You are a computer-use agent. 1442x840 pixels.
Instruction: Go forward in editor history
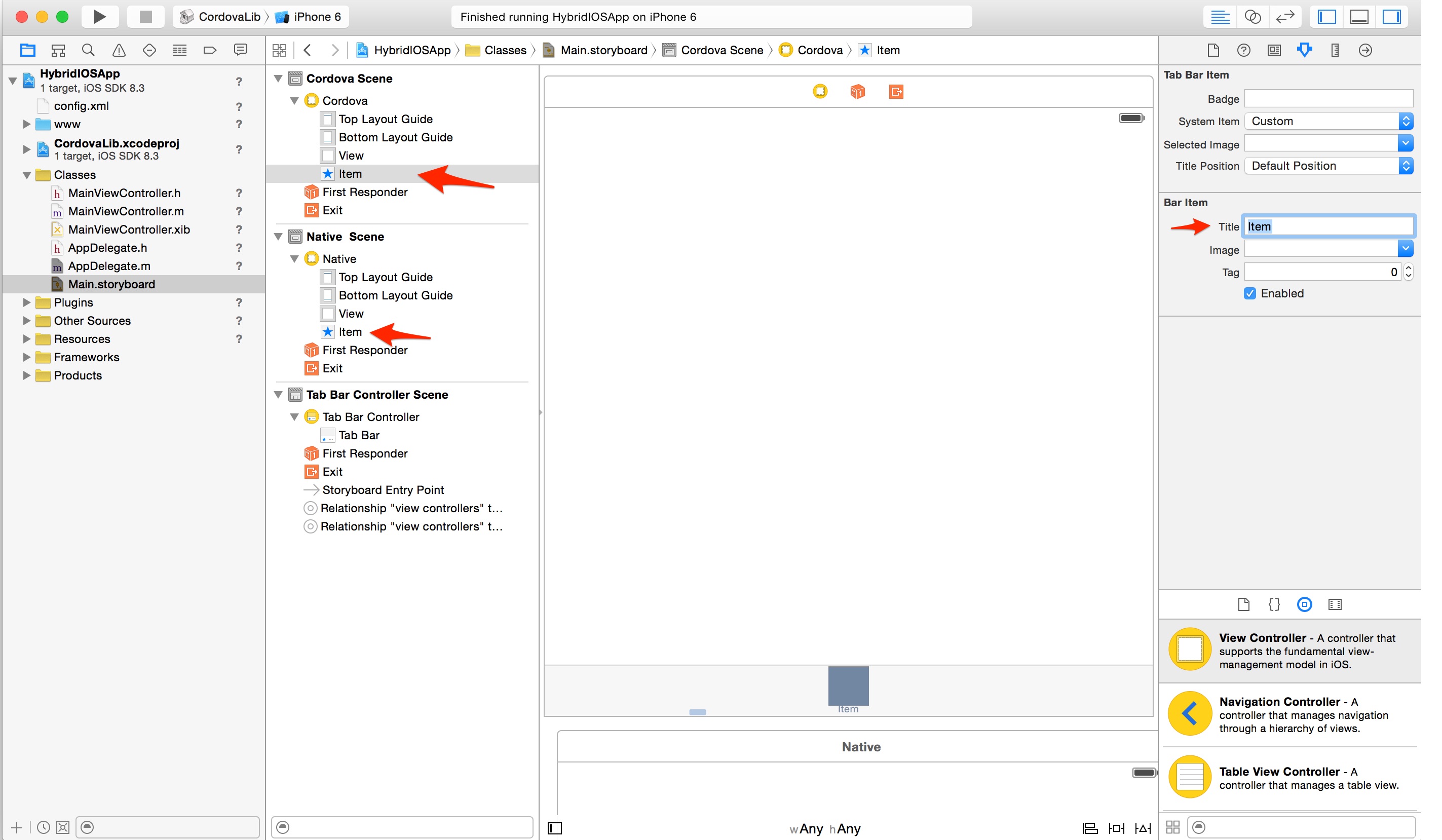[x=335, y=50]
